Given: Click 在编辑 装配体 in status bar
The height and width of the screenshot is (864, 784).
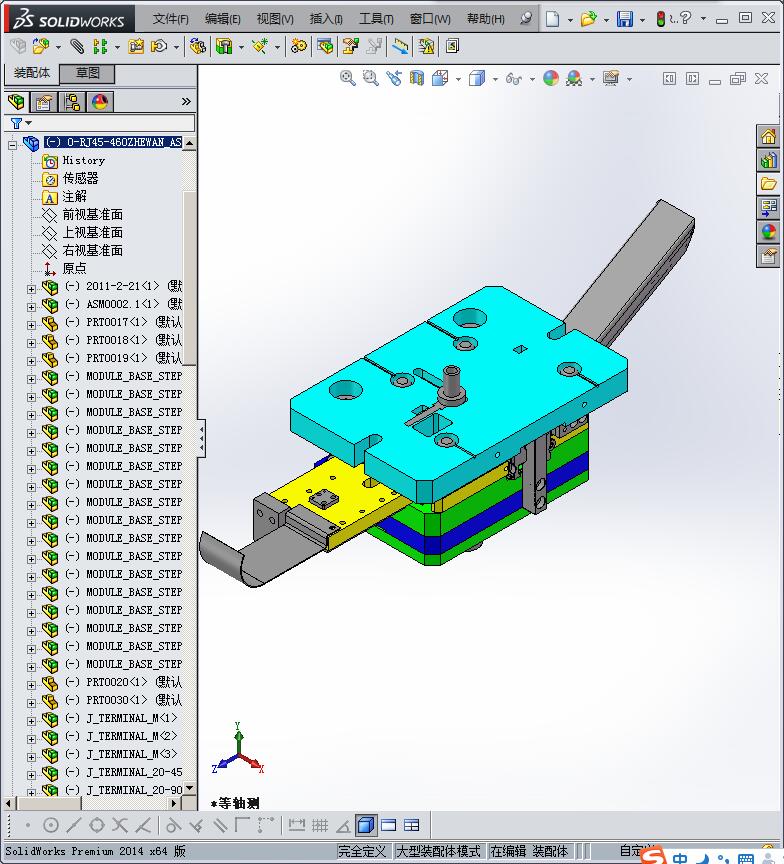Looking at the screenshot, I should tap(528, 851).
